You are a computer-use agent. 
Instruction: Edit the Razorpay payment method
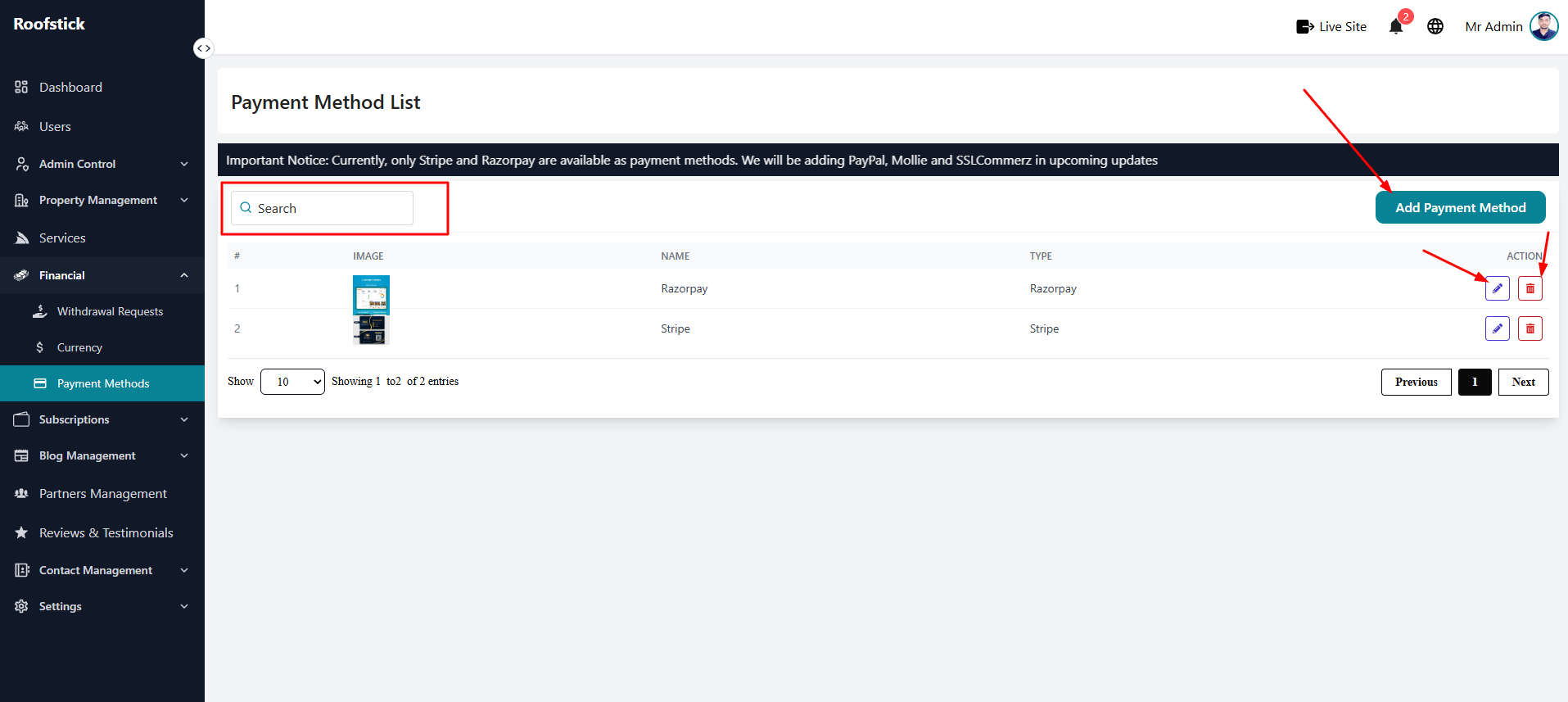(x=1497, y=288)
